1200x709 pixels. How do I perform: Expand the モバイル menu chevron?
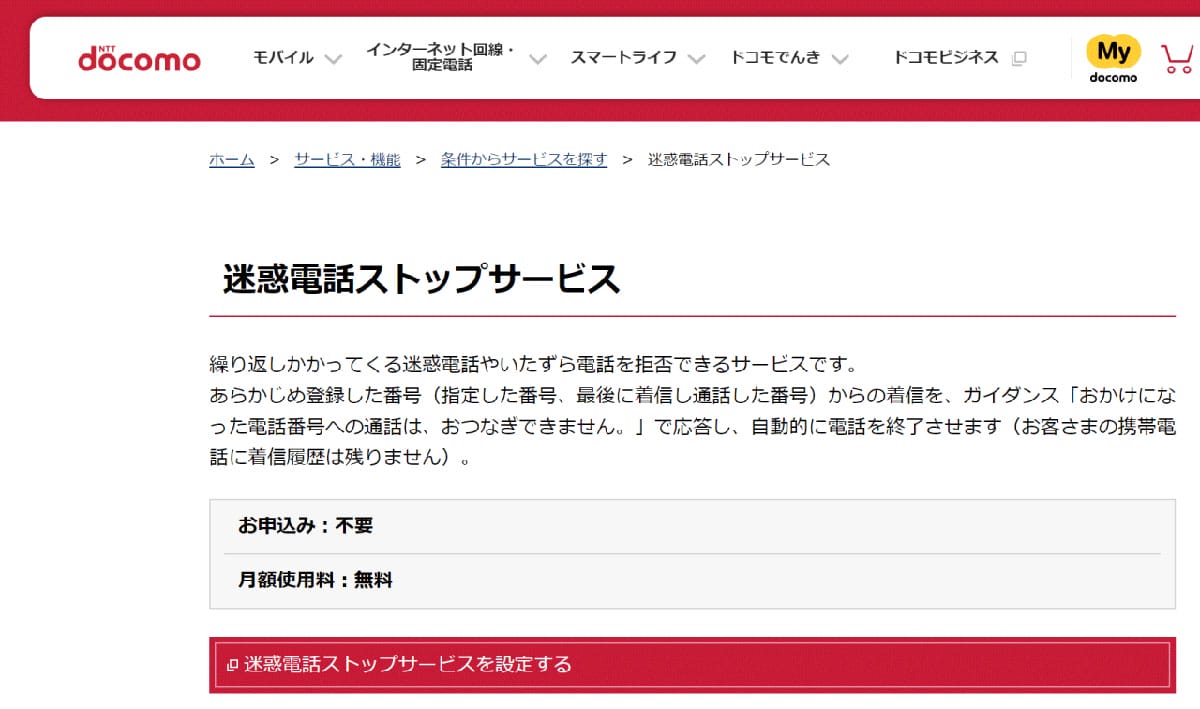click(x=333, y=59)
